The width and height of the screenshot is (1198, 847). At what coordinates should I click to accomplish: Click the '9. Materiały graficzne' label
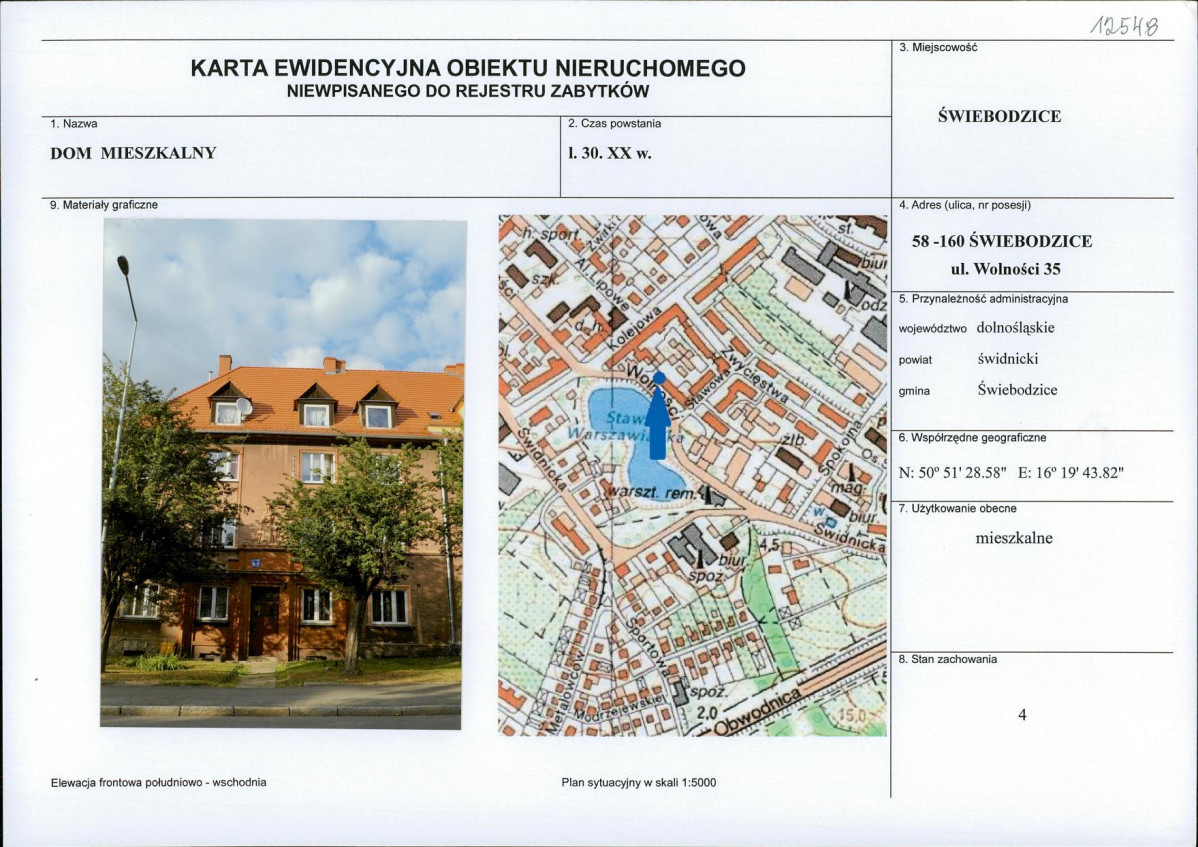coord(103,205)
